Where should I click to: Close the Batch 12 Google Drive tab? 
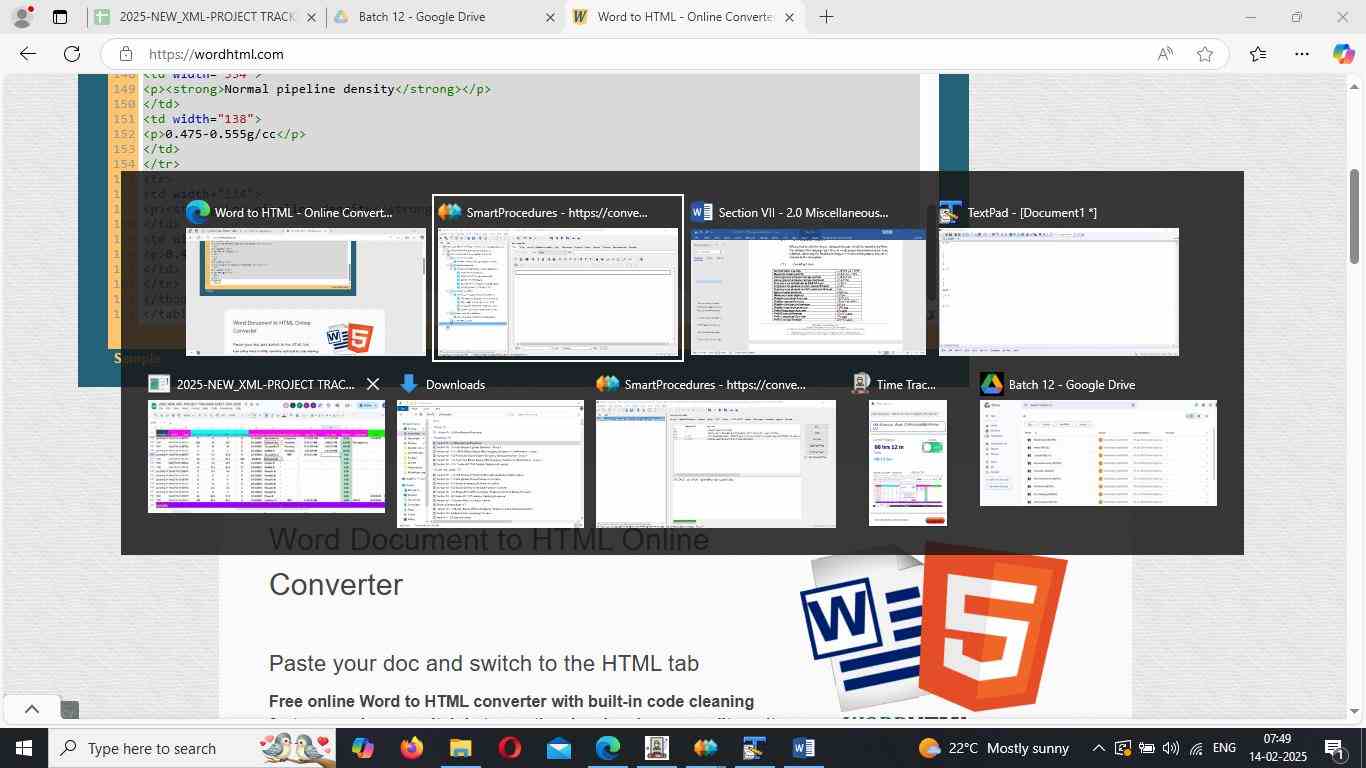click(x=550, y=17)
